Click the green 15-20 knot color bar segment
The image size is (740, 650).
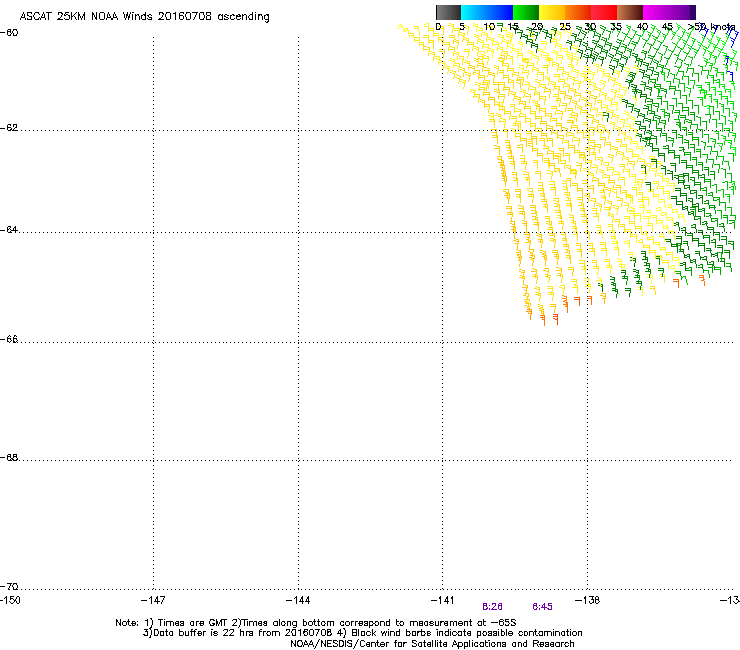click(526, 12)
